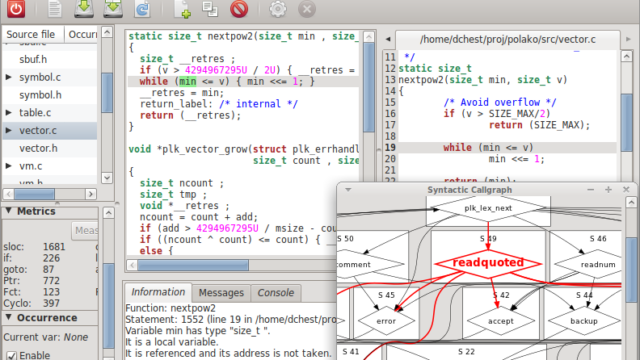This screenshot has width=640, height=360.
Task: Select sbuf.h in the file list
Action: [33, 59]
